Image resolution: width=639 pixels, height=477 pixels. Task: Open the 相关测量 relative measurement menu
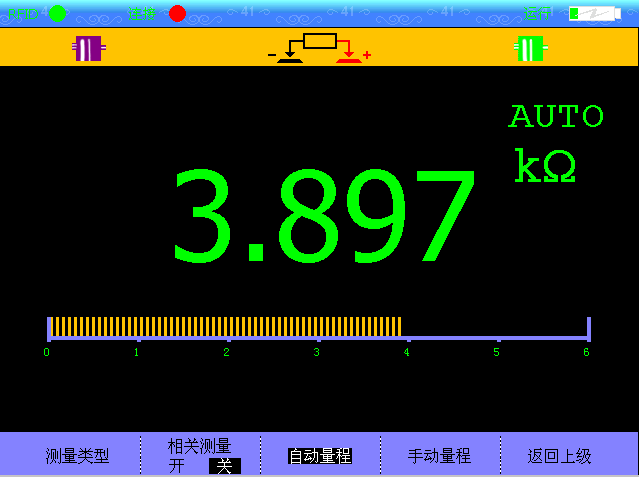199,446
